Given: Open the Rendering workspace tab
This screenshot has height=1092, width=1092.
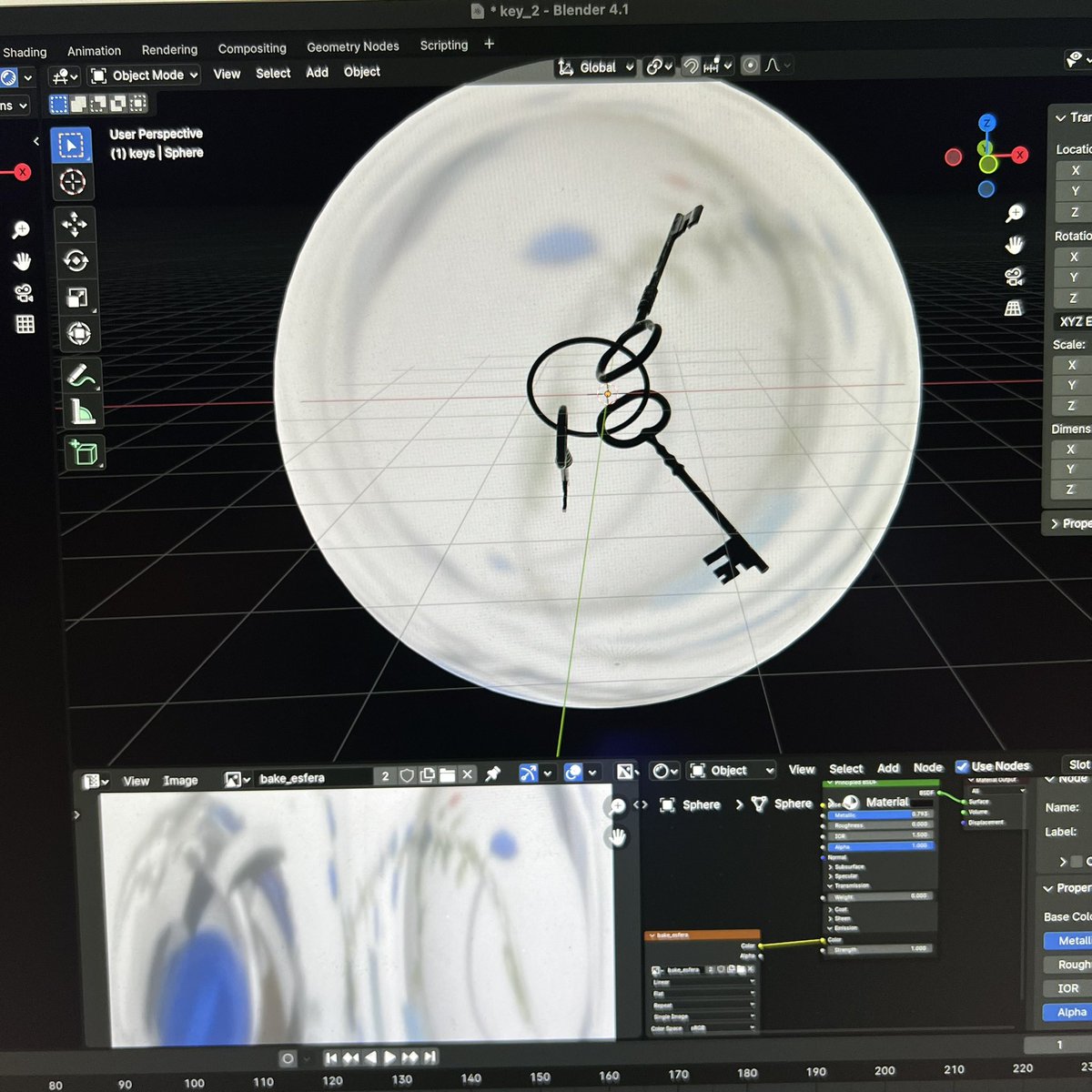Looking at the screenshot, I should (169, 50).
